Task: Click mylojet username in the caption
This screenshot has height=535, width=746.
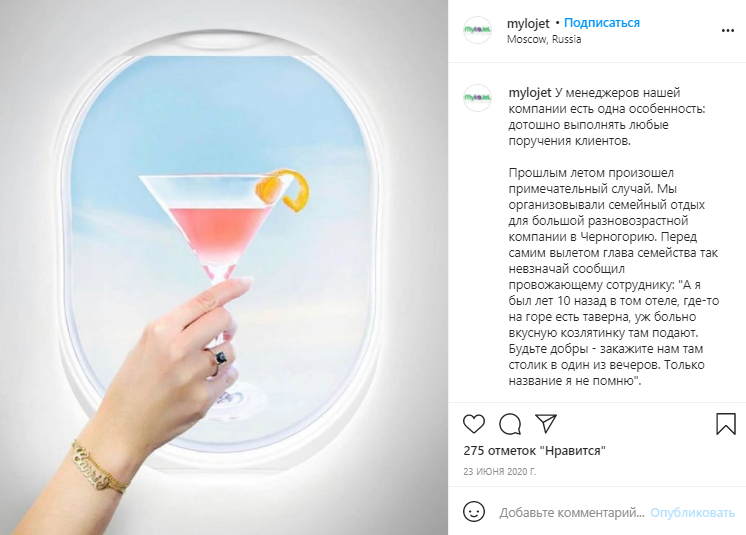Action: click(x=530, y=93)
